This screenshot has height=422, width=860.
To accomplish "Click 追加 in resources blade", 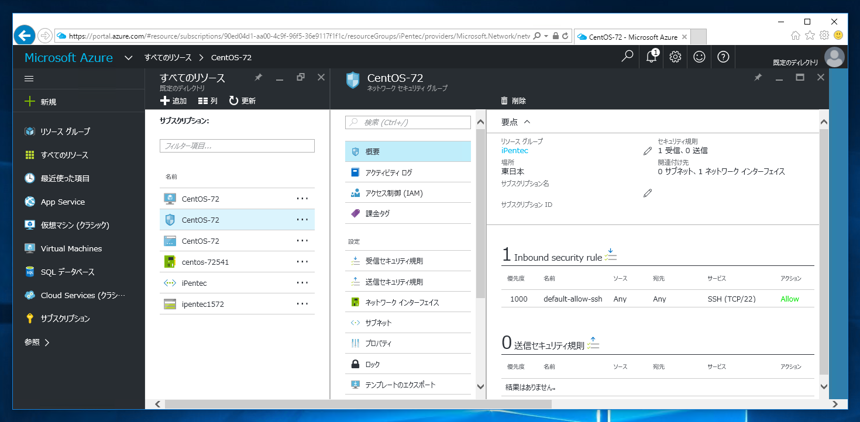I will coord(173,101).
